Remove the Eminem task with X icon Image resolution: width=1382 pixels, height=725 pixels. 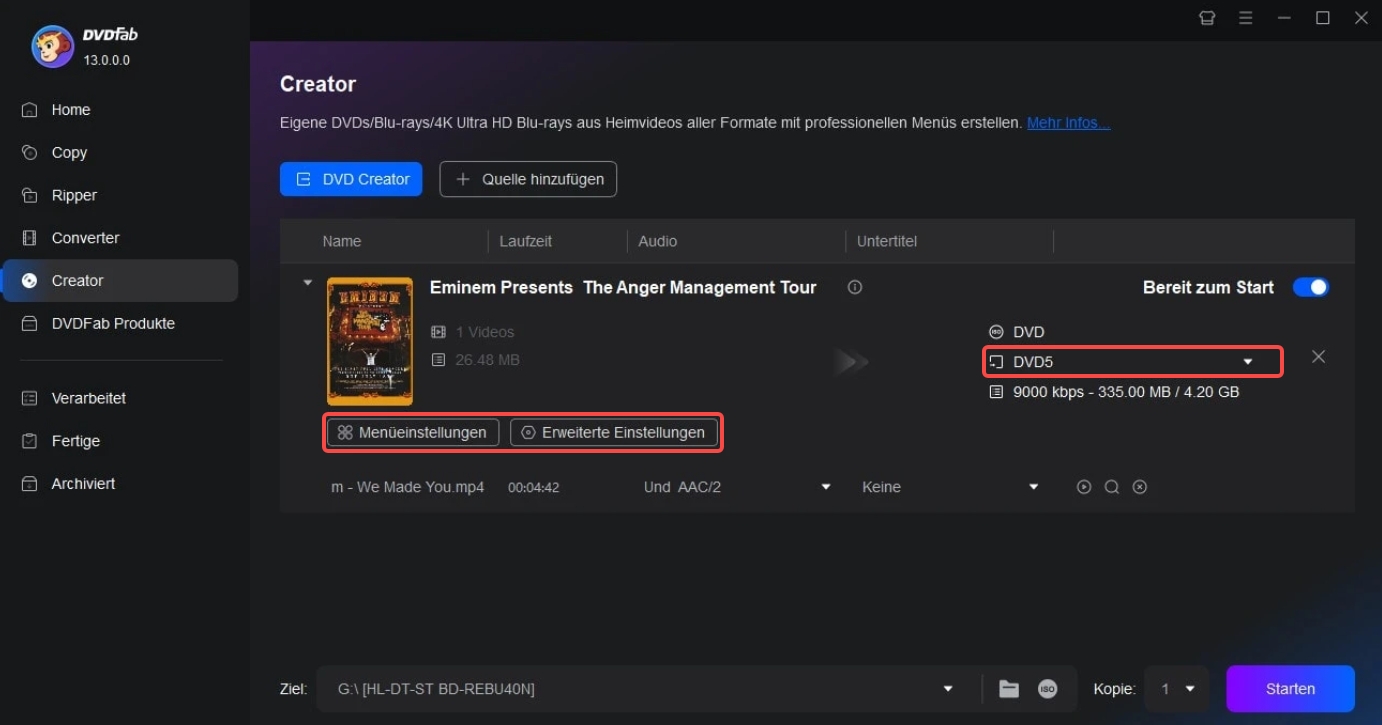pyautogui.click(x=1318, y=357)
